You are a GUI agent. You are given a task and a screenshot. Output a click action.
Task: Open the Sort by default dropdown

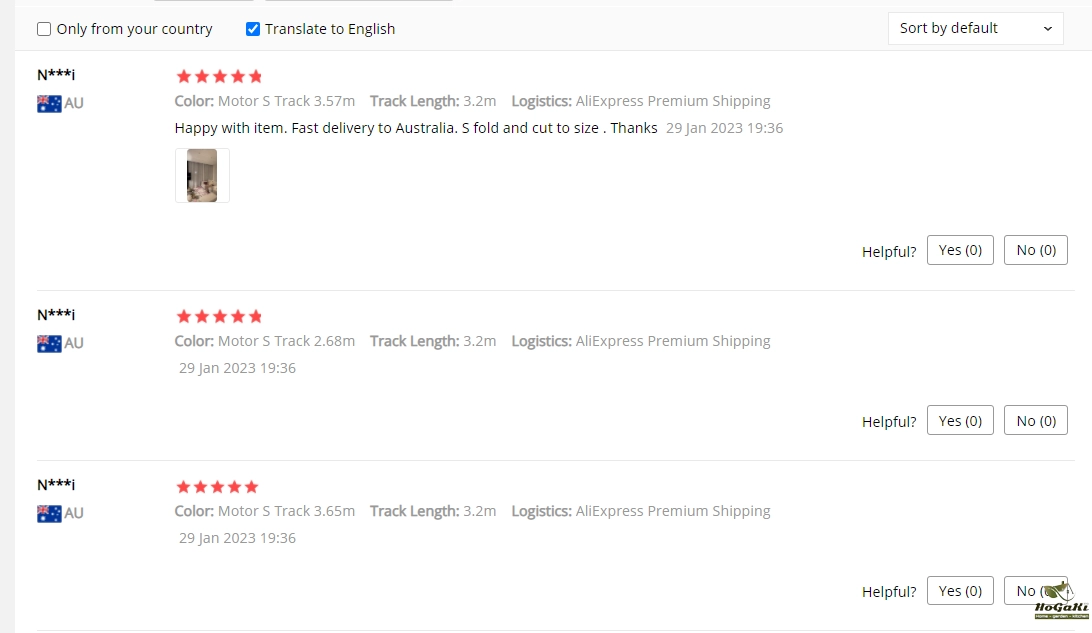tap(974, 28)
